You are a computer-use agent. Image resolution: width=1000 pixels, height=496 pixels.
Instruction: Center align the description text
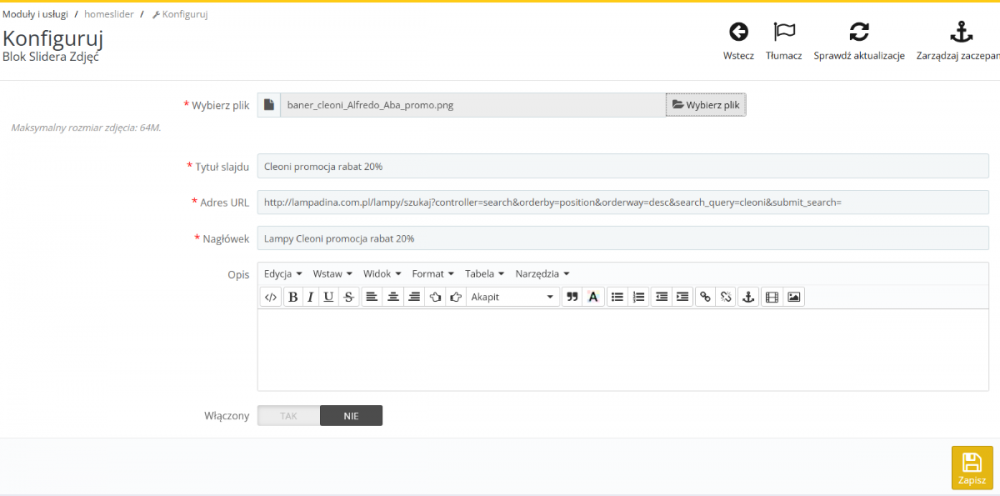coord(392,297)
